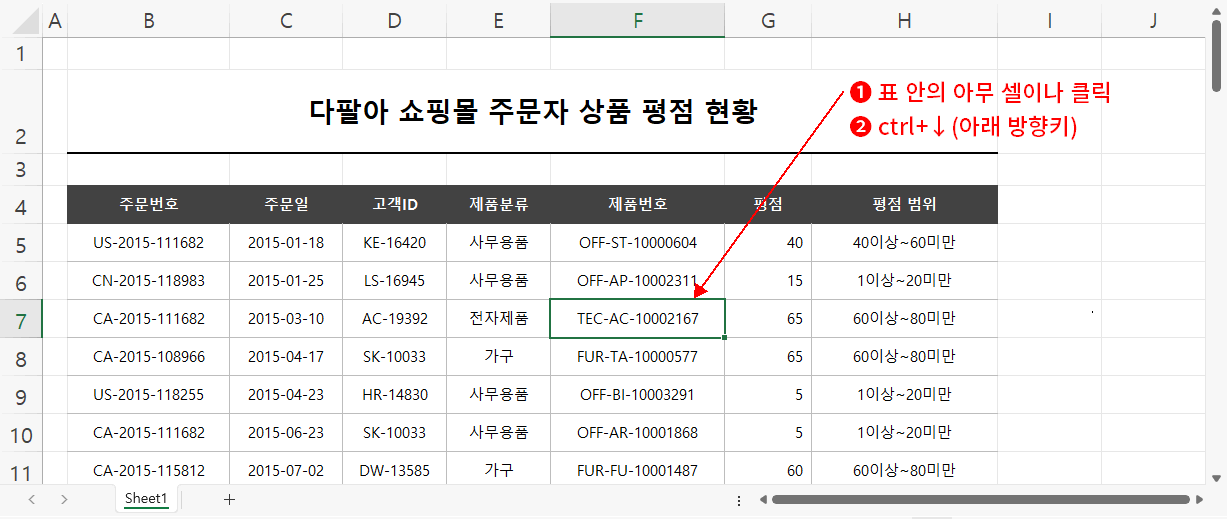Select column D header
This screenshot has height=519, width=1227.
[x=394, y=20]
